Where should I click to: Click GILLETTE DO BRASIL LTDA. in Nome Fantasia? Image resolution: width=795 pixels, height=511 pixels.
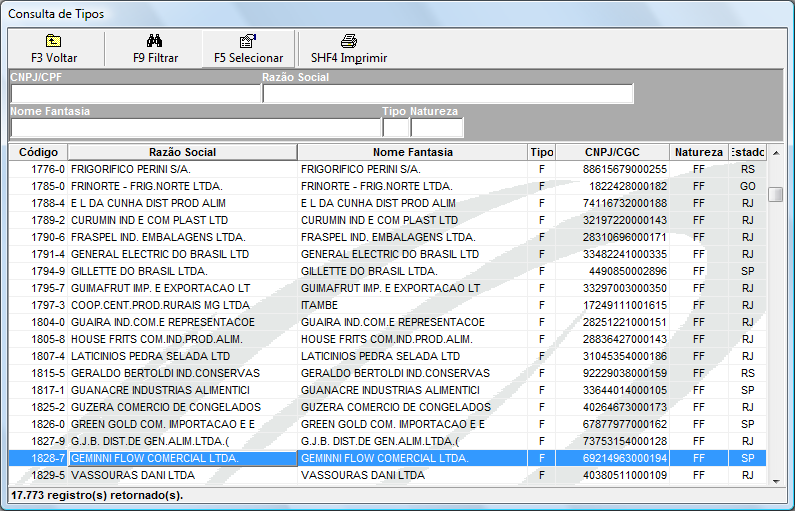(x=412, y=271)
